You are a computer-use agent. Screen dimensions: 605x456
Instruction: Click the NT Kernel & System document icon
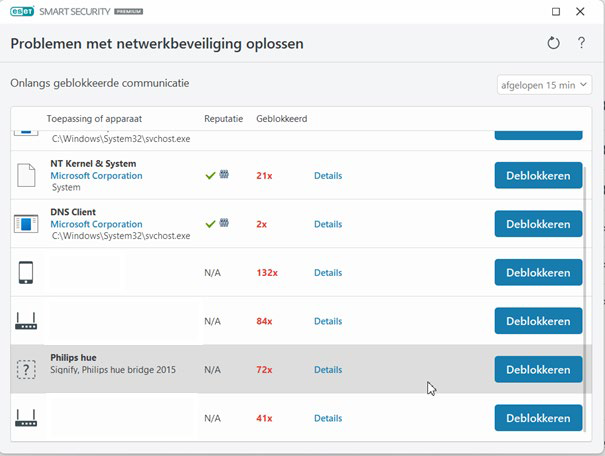tap(26, 176)
